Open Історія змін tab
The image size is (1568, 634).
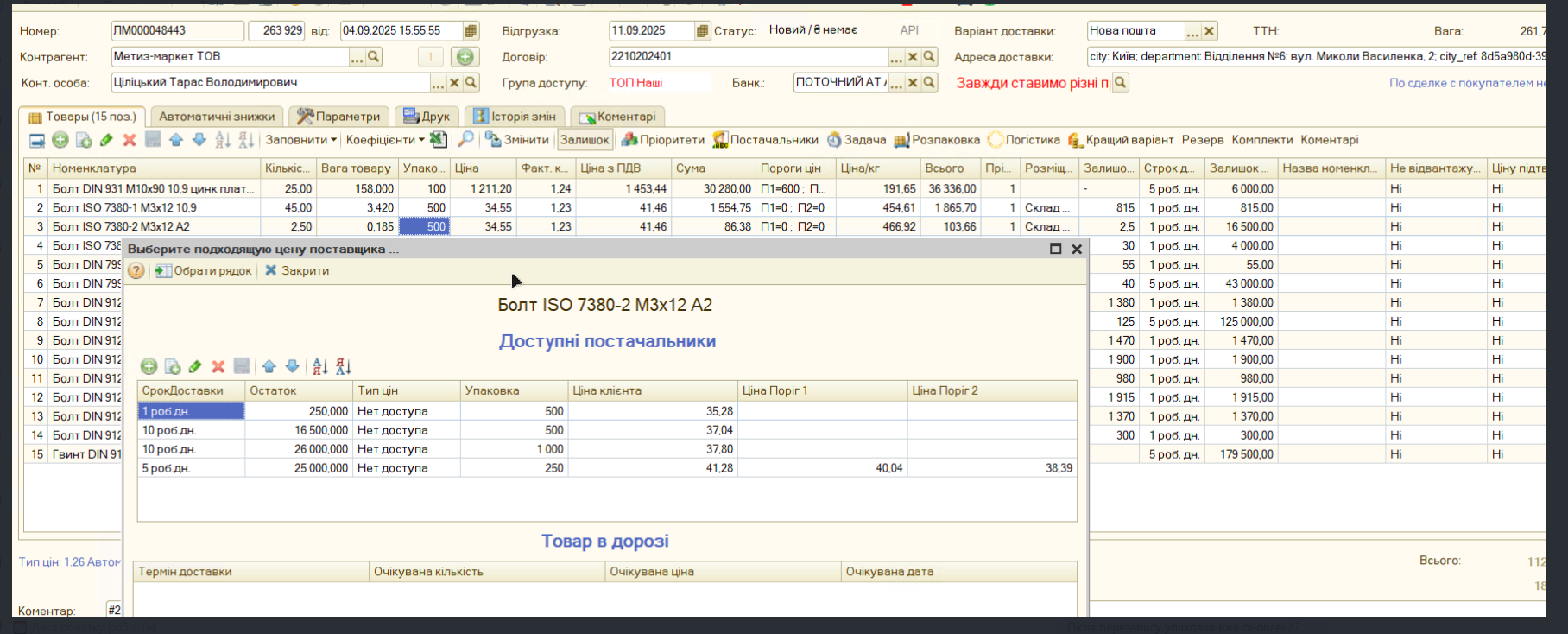(515, 117)
